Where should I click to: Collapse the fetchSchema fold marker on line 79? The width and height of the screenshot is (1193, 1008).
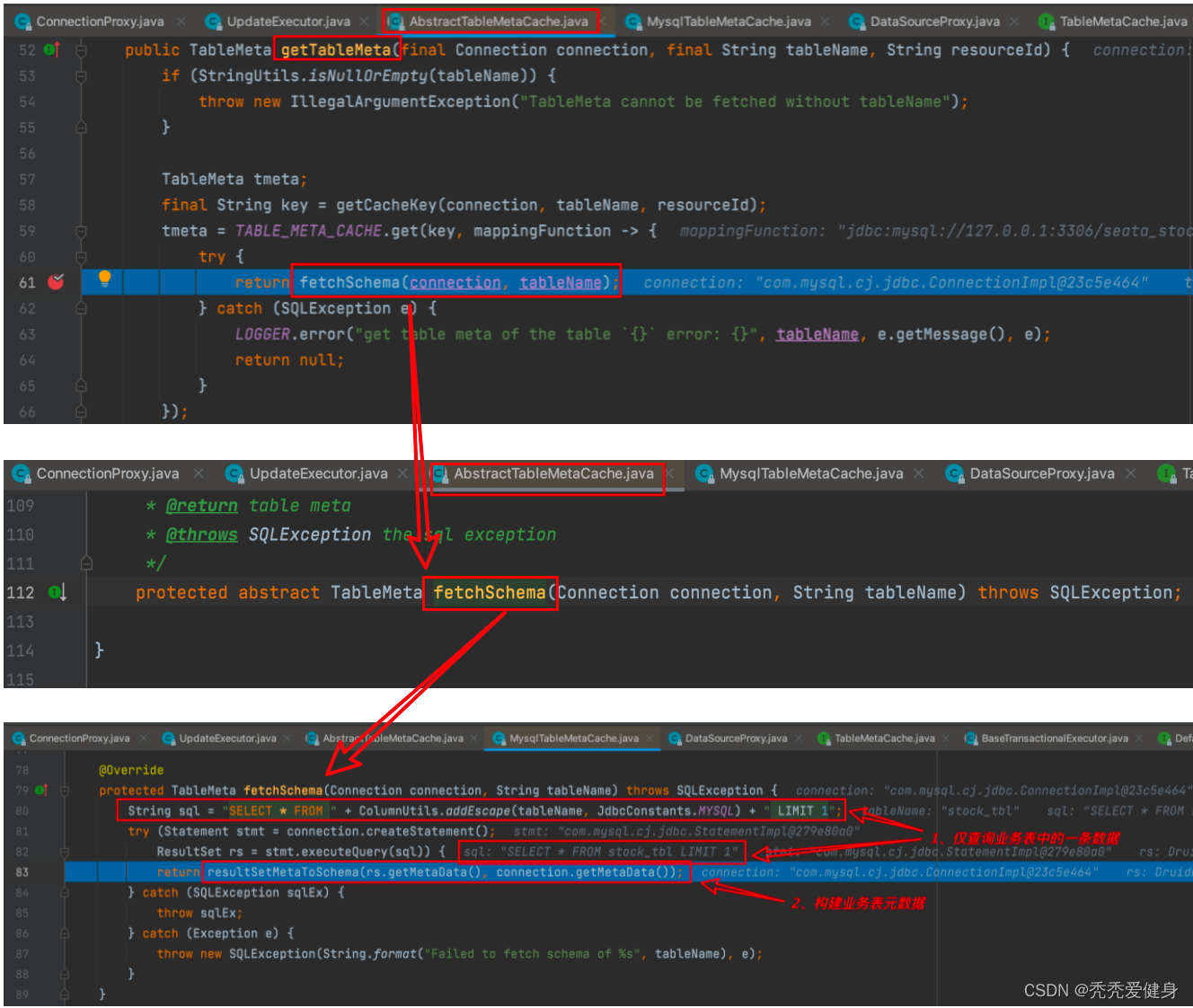(x=65, y=791)
